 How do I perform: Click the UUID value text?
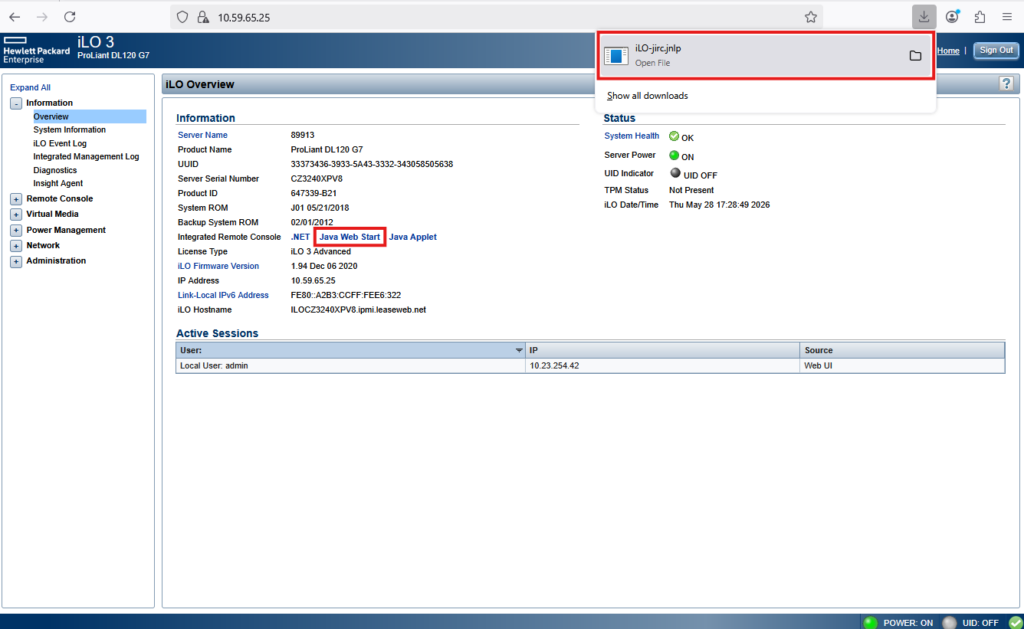(x=372, y=164)
